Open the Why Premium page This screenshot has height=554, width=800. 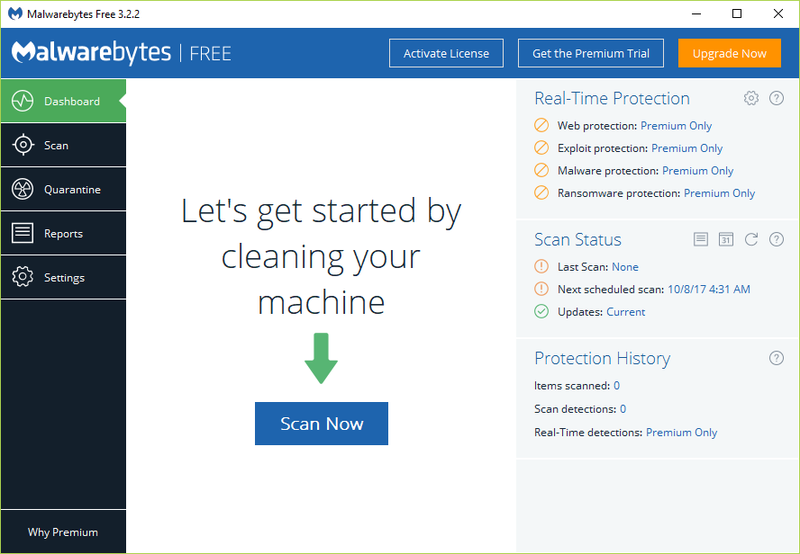[63, 532]
